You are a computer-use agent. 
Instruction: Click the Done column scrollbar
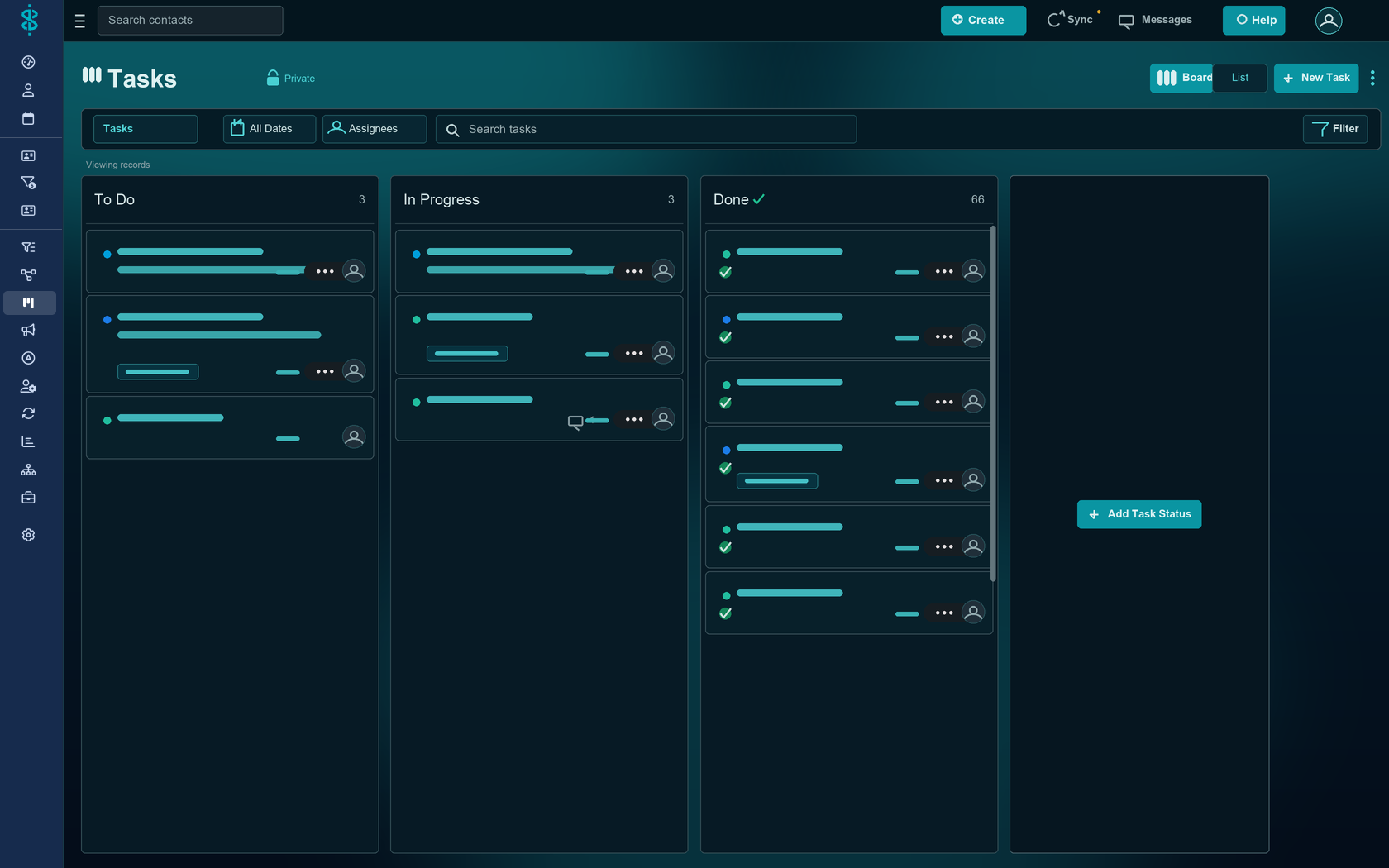(x=993, y=403)
